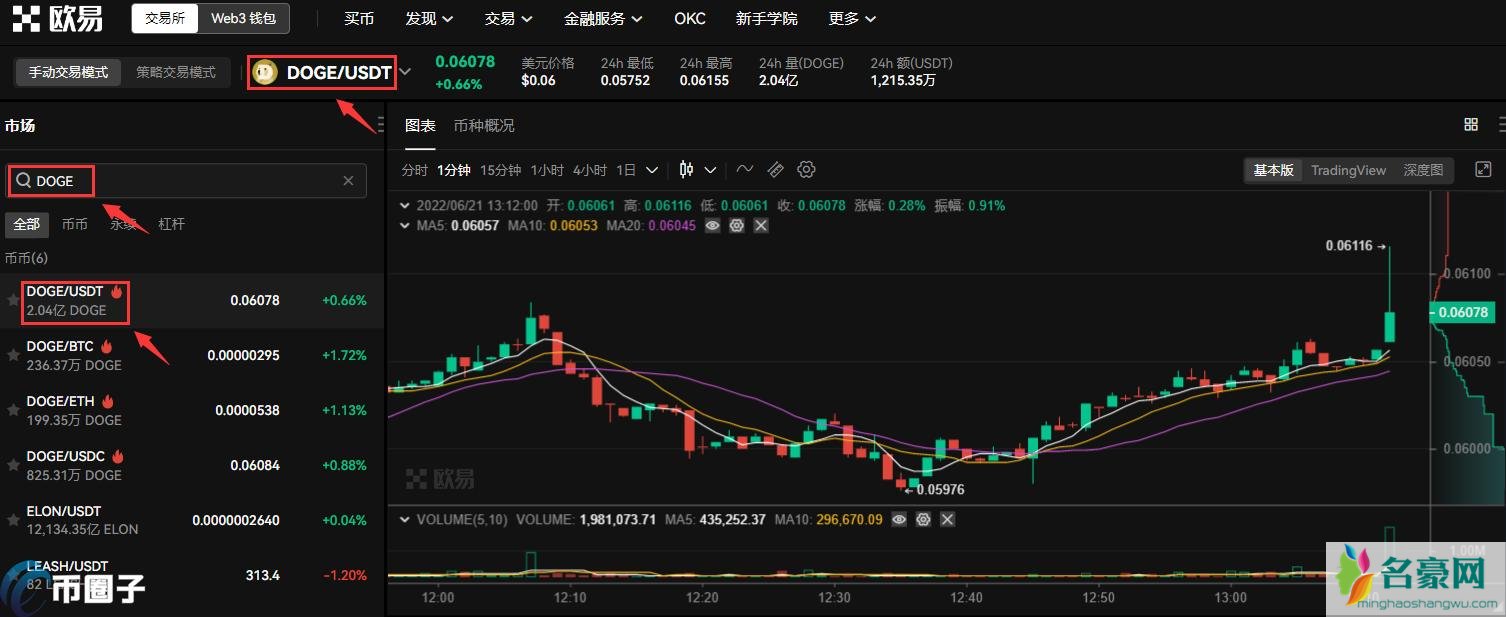Viewport: 1506px width, 617px height.
Task: Favorite DOGE/ETH with its star
Action: [x=13, y=410]
